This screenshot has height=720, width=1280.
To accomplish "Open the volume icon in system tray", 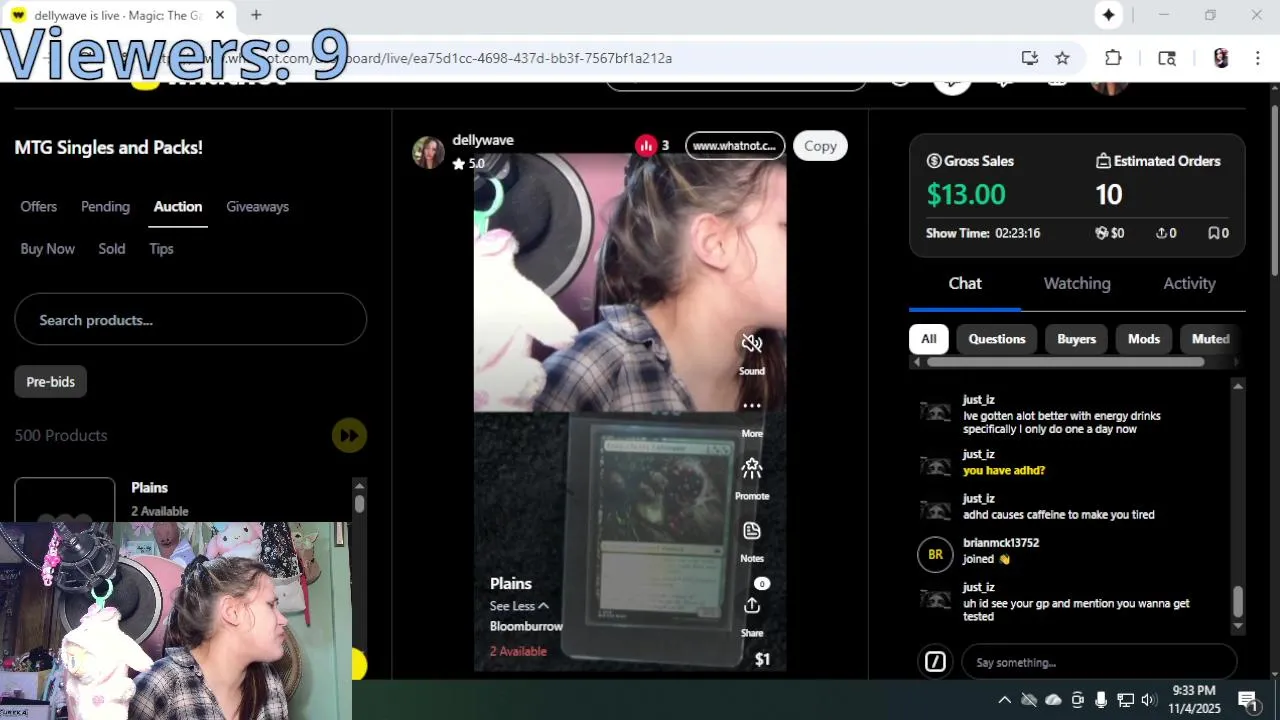I will (1149, 700).
